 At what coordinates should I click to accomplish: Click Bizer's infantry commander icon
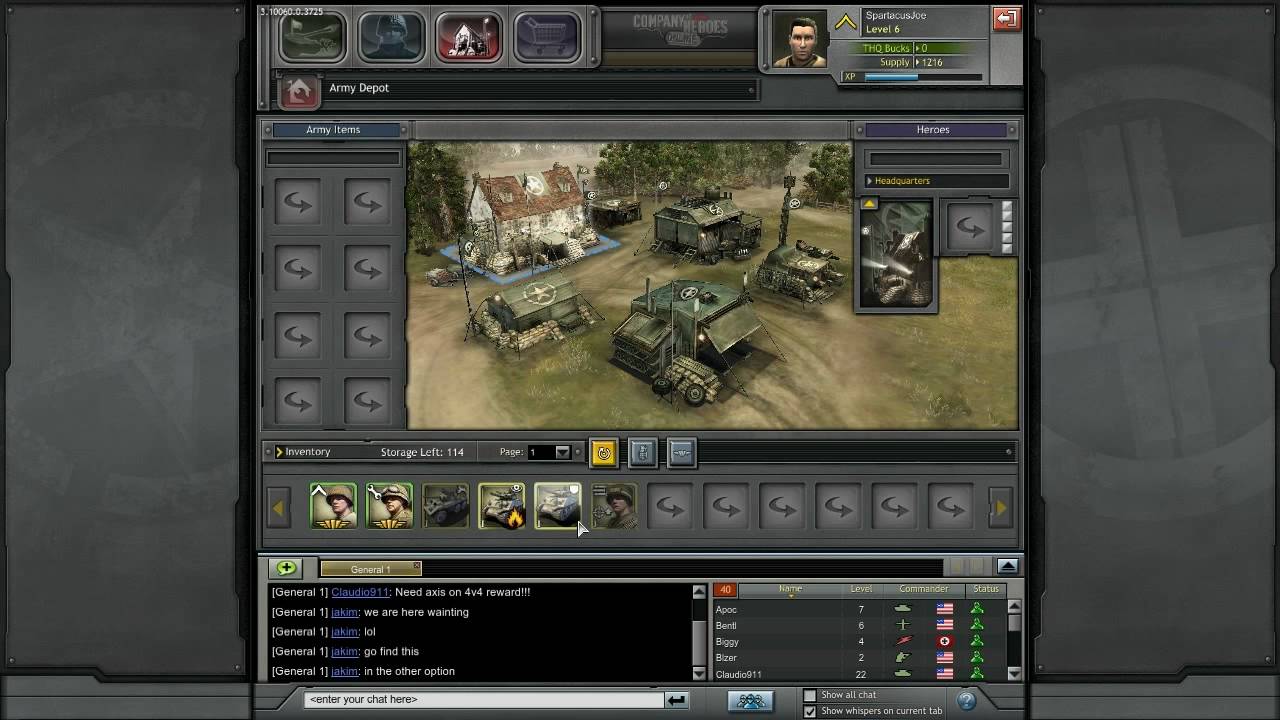pyautogui.click(x=904, y=657)
